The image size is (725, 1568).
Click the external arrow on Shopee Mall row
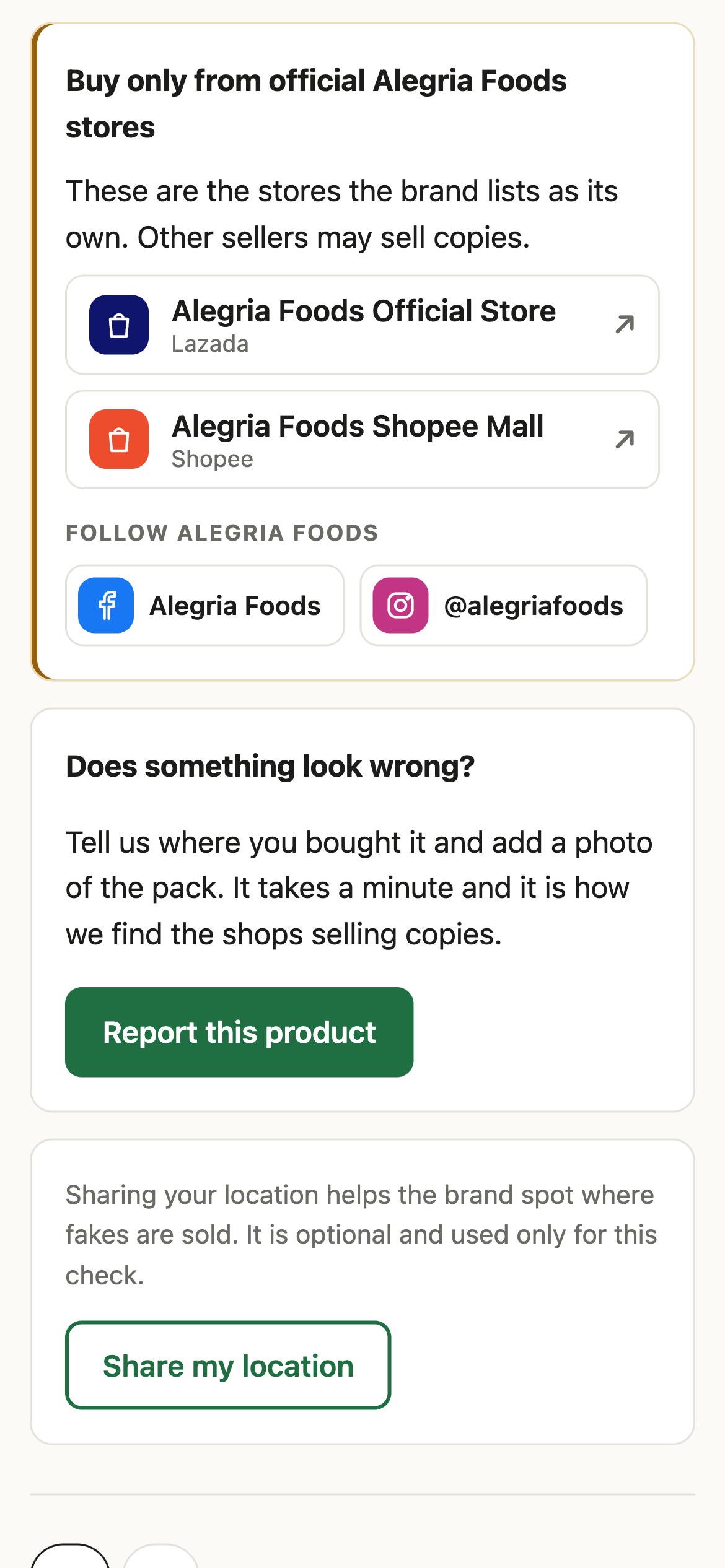pos(625,439)
